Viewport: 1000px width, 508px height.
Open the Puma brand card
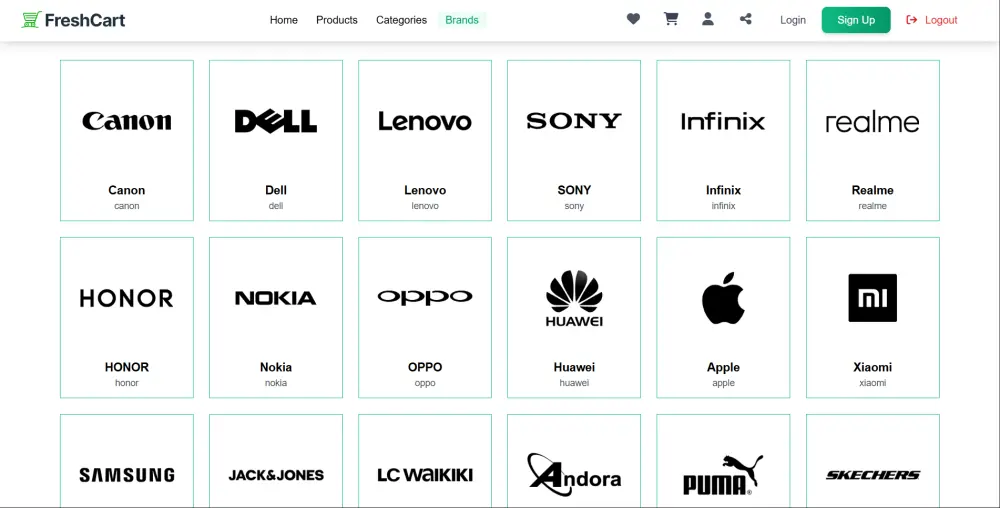pyautogui.click(x=723, y=461)
